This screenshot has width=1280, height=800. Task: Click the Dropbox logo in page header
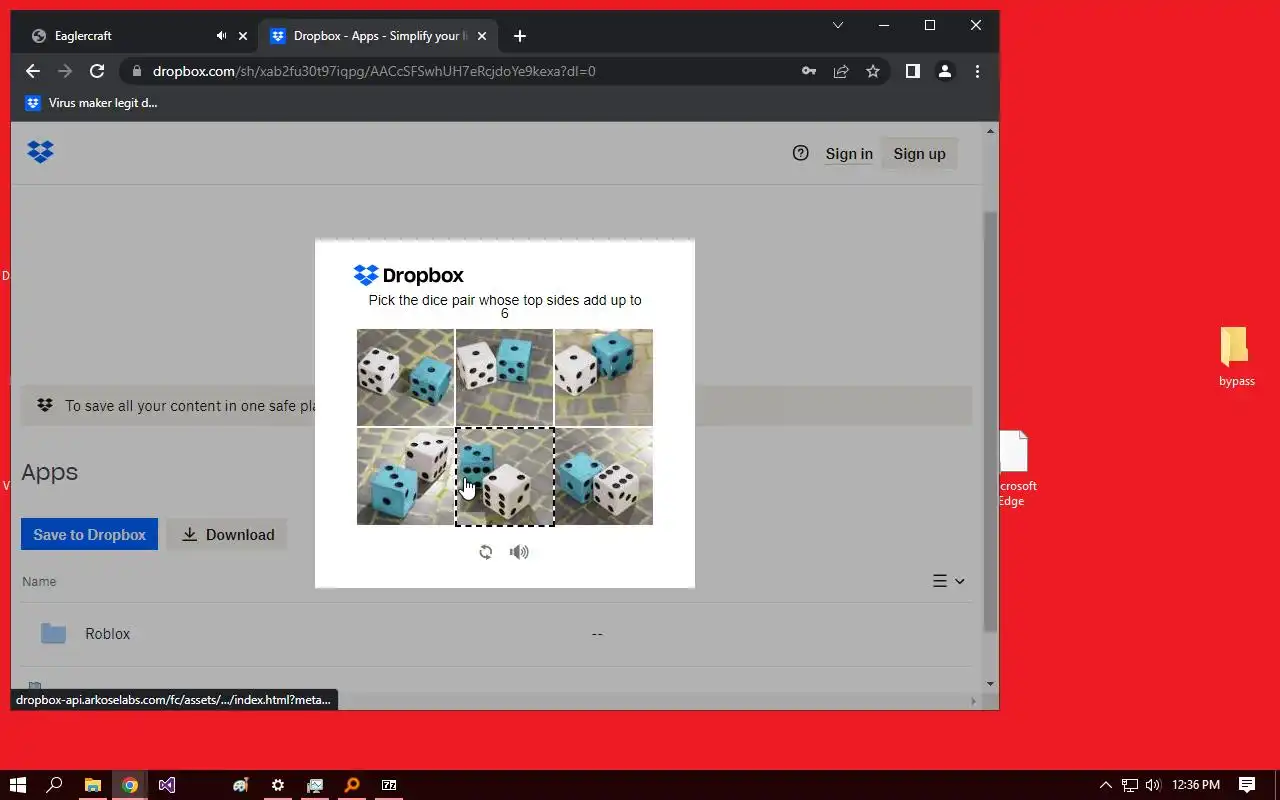coord(40,152)
